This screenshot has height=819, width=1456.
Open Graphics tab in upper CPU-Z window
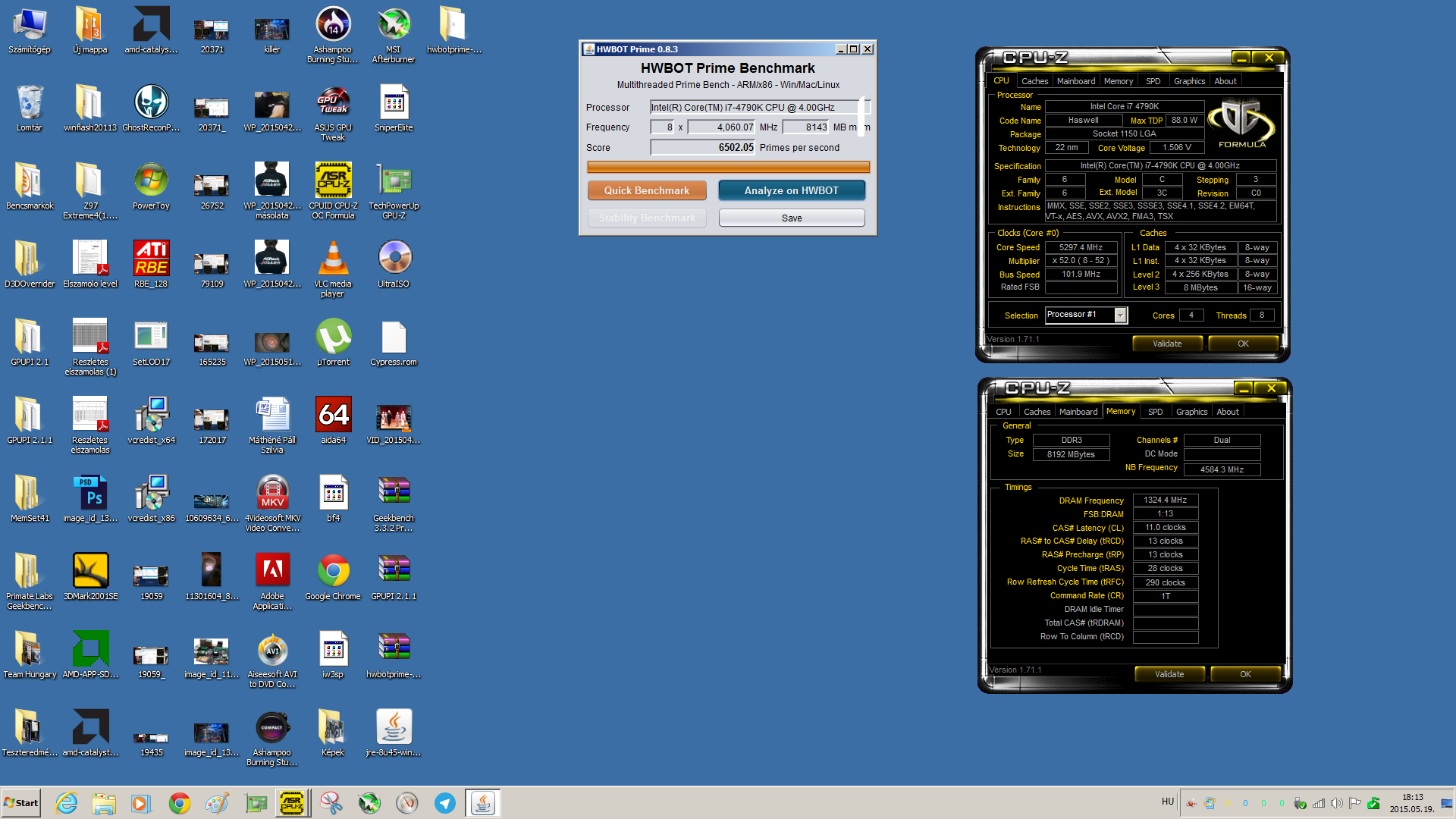pos(1189,81)
